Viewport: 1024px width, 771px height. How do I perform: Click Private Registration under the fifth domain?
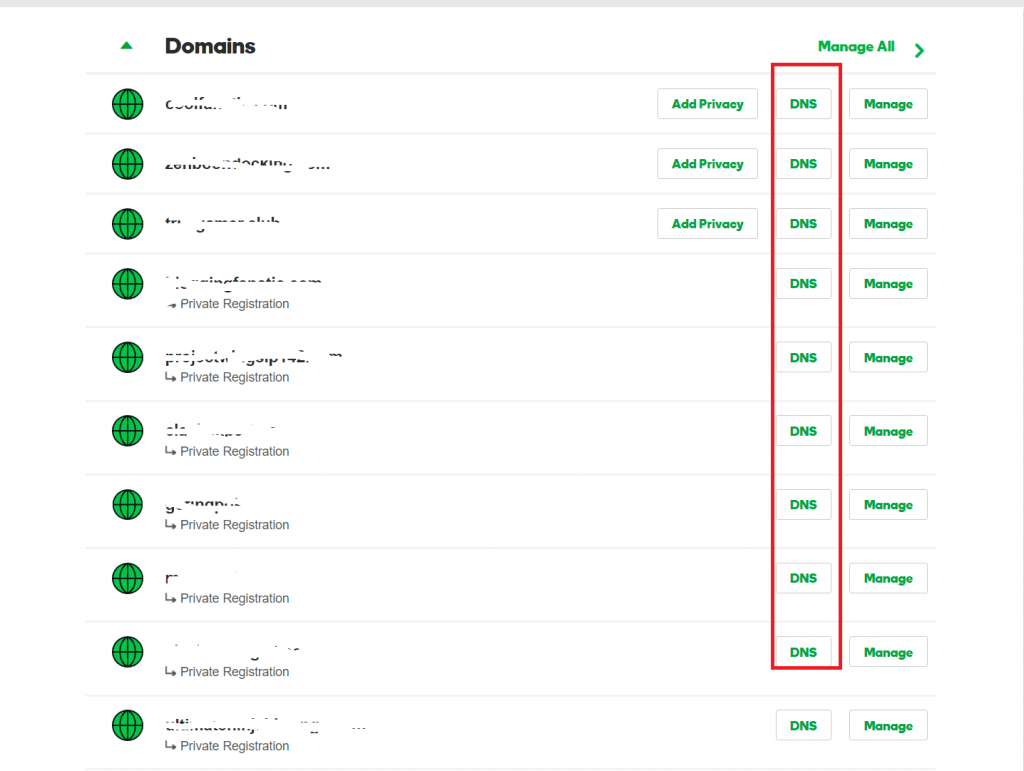[x=234, y=377]
